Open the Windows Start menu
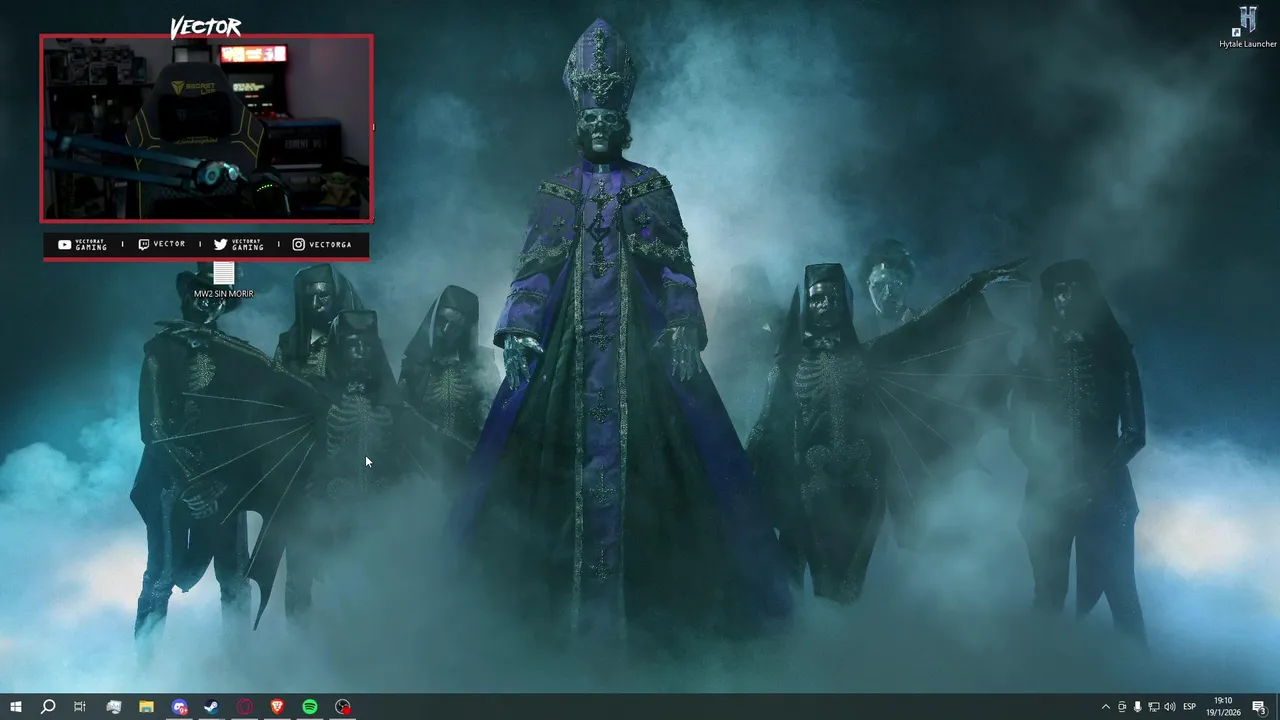Image resolution: width=1280 pixels, height=720 pixels. tap(15, 707)
